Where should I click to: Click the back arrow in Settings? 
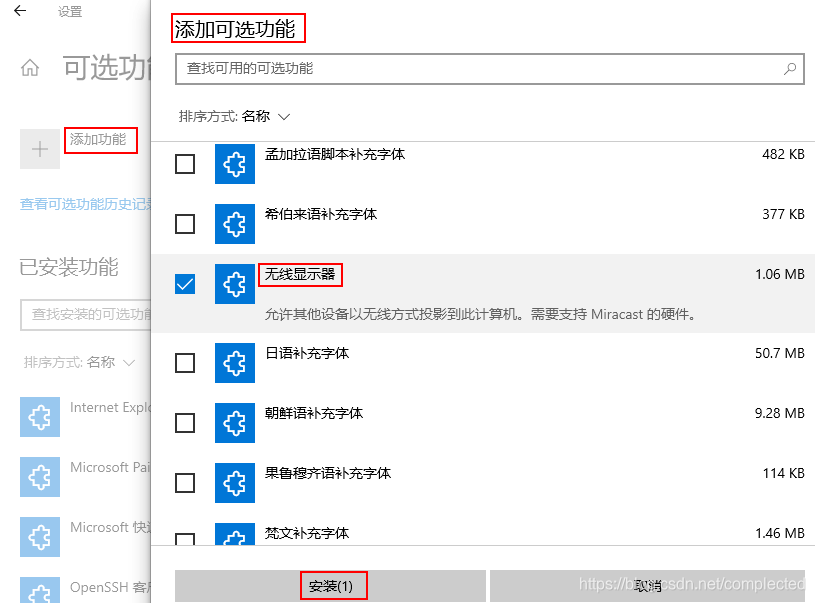click(20, 12)
